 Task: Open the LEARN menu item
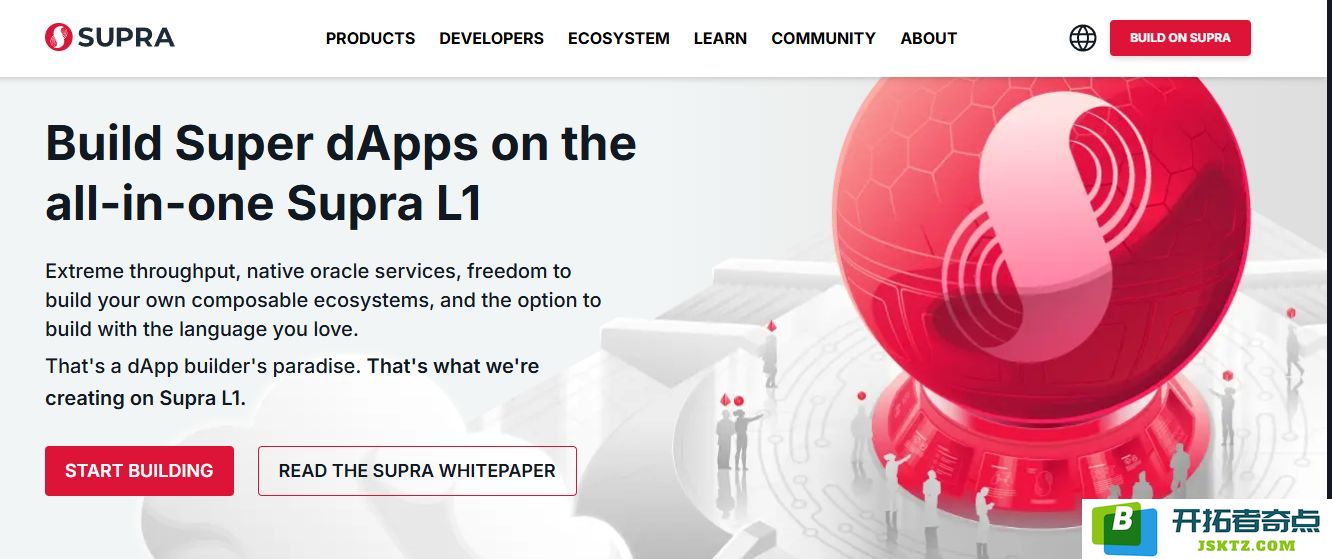(x=720, y=38)
